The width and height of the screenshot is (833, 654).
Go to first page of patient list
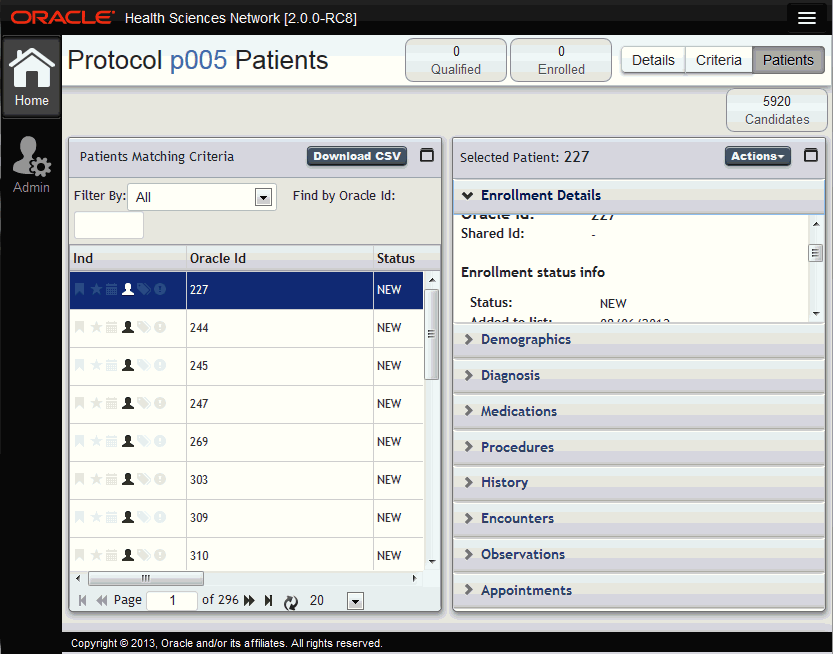click(x=82, y=601)
